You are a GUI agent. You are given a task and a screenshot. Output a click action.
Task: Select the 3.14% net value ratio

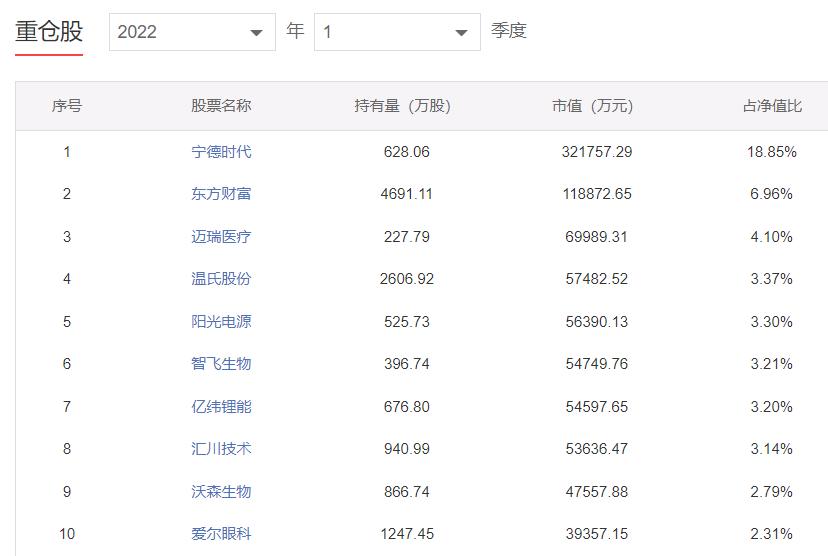(771, 449)
